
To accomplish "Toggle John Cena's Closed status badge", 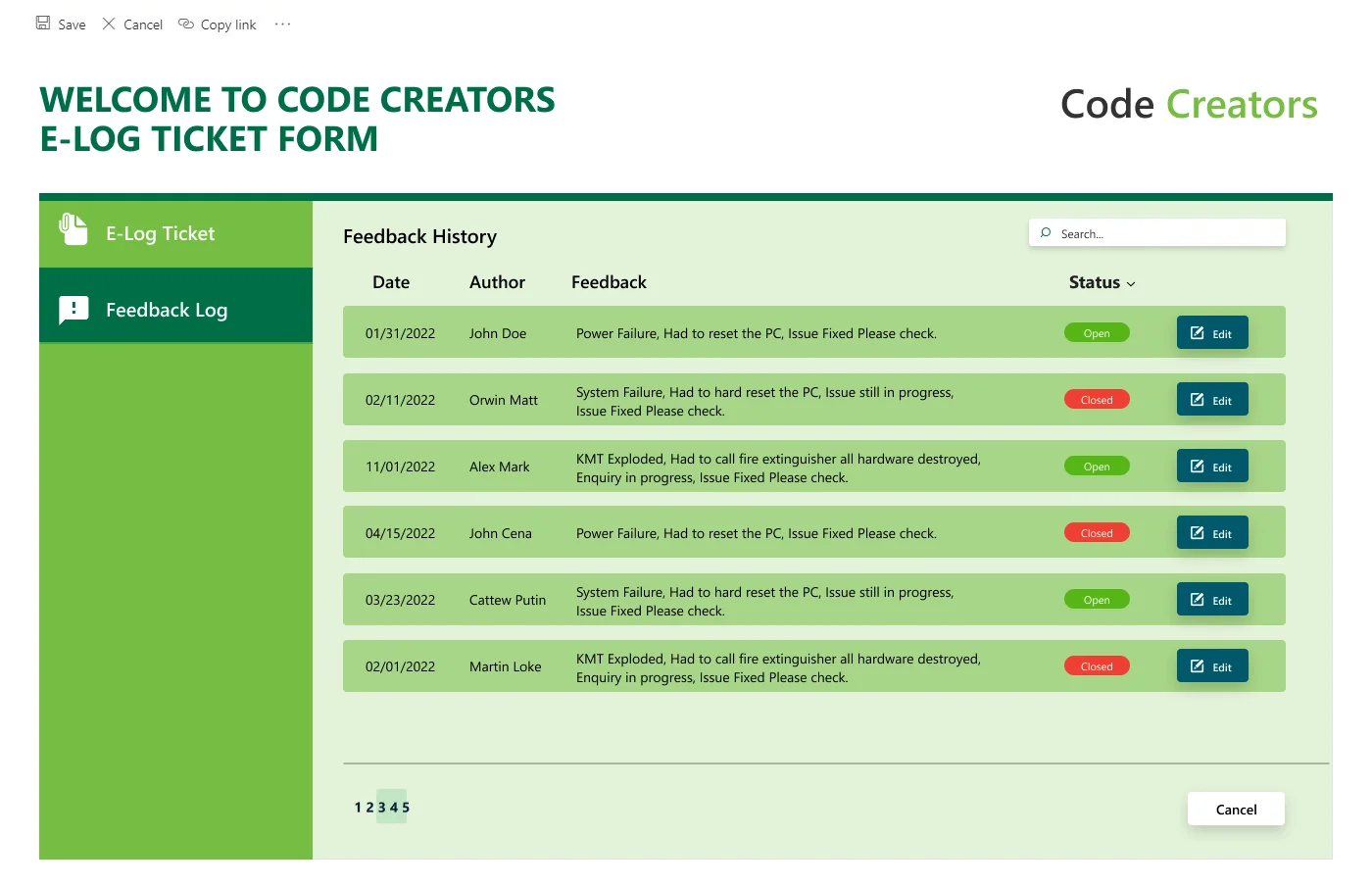I will (1096, 532).
